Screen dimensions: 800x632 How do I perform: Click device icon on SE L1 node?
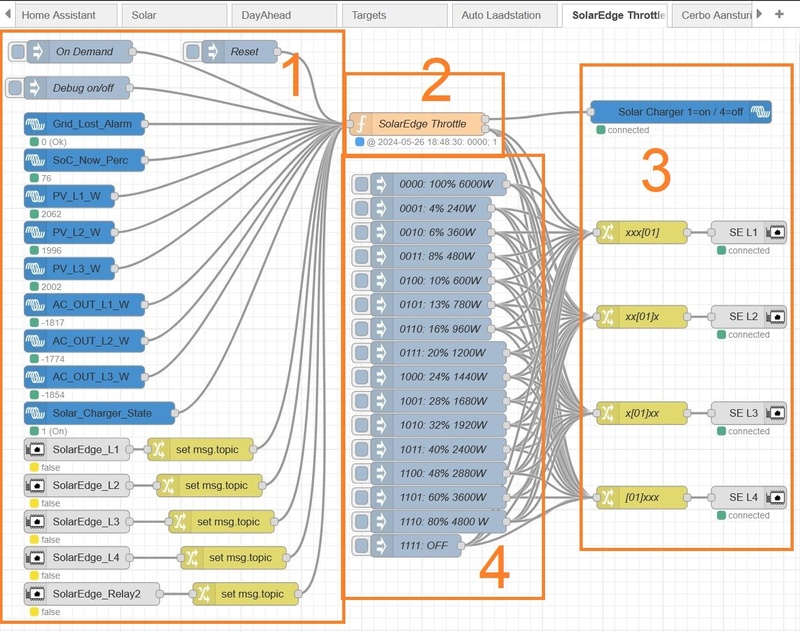point(776,233)
